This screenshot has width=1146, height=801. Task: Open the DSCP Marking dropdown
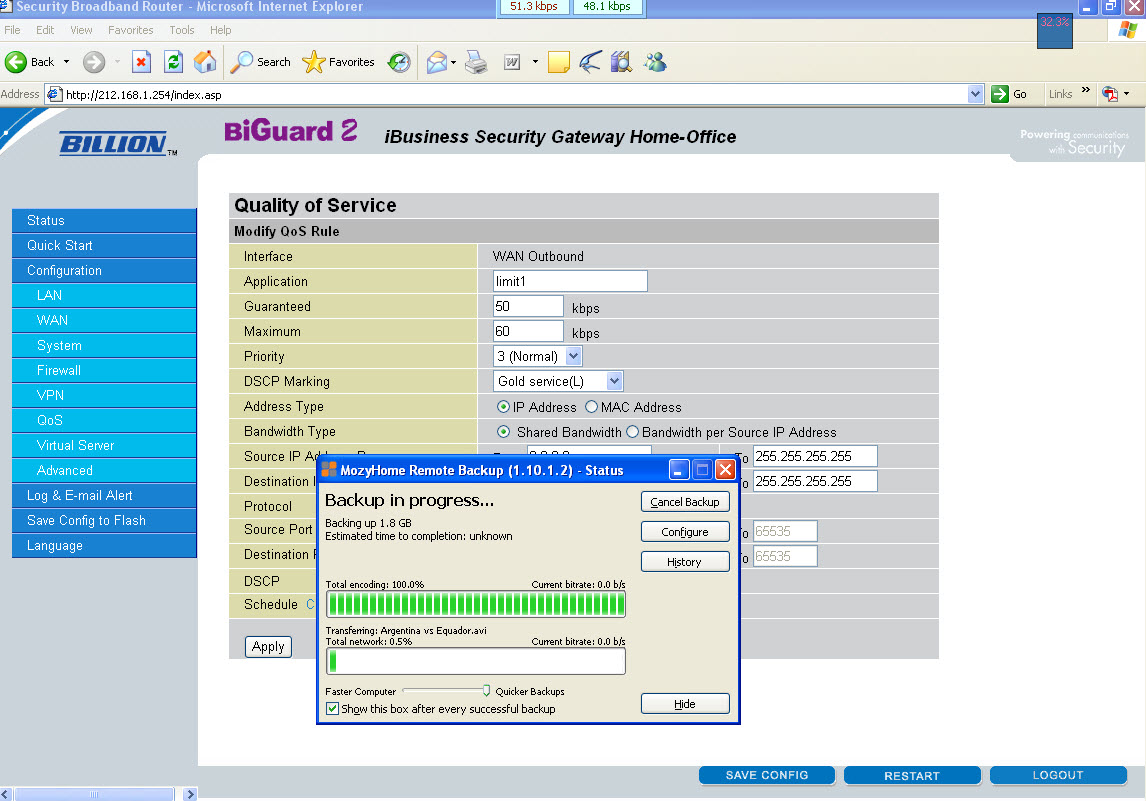(x=615, y=381)
